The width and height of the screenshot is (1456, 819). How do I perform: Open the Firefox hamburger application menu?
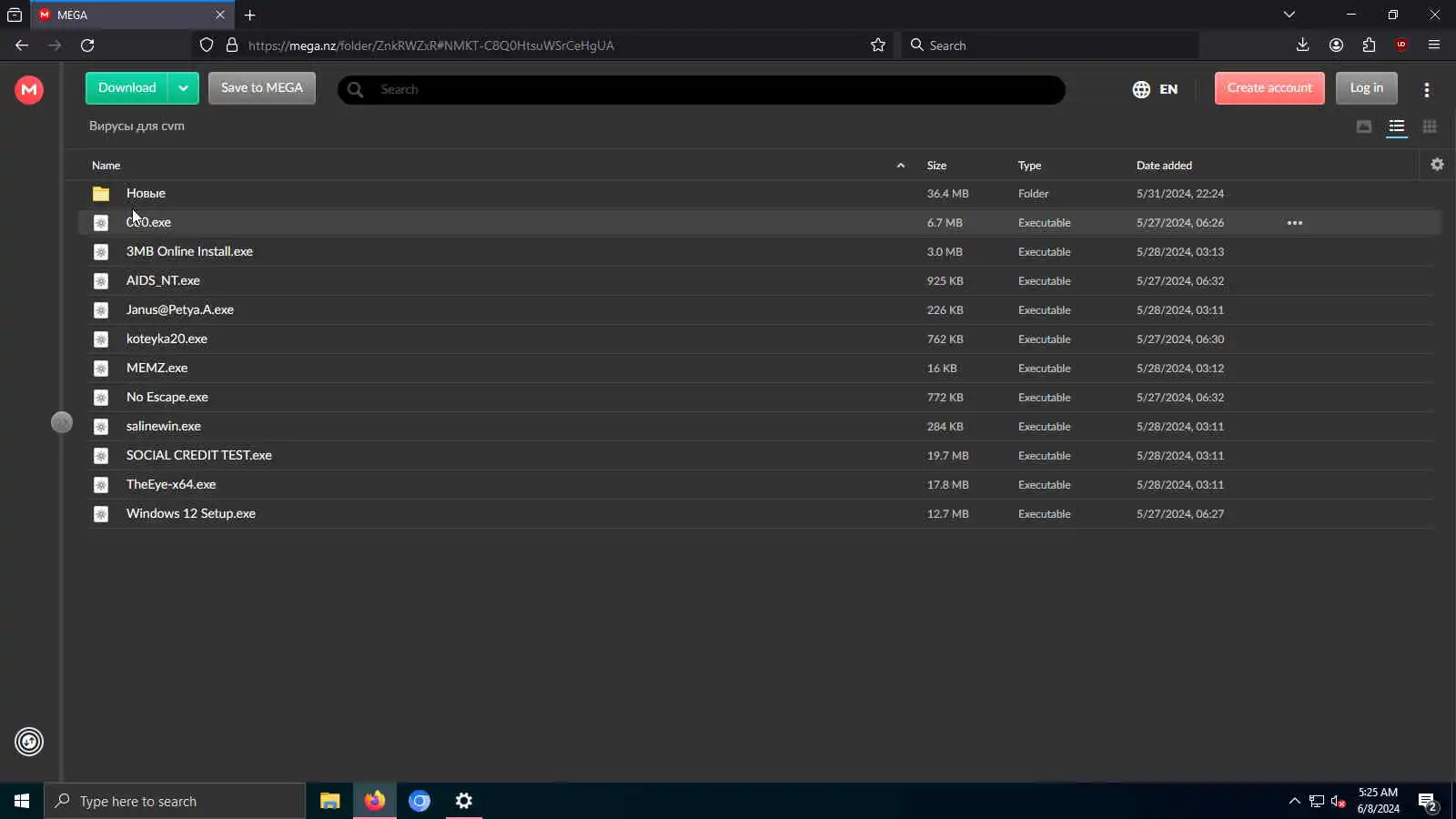click(x=1434, y=45)
